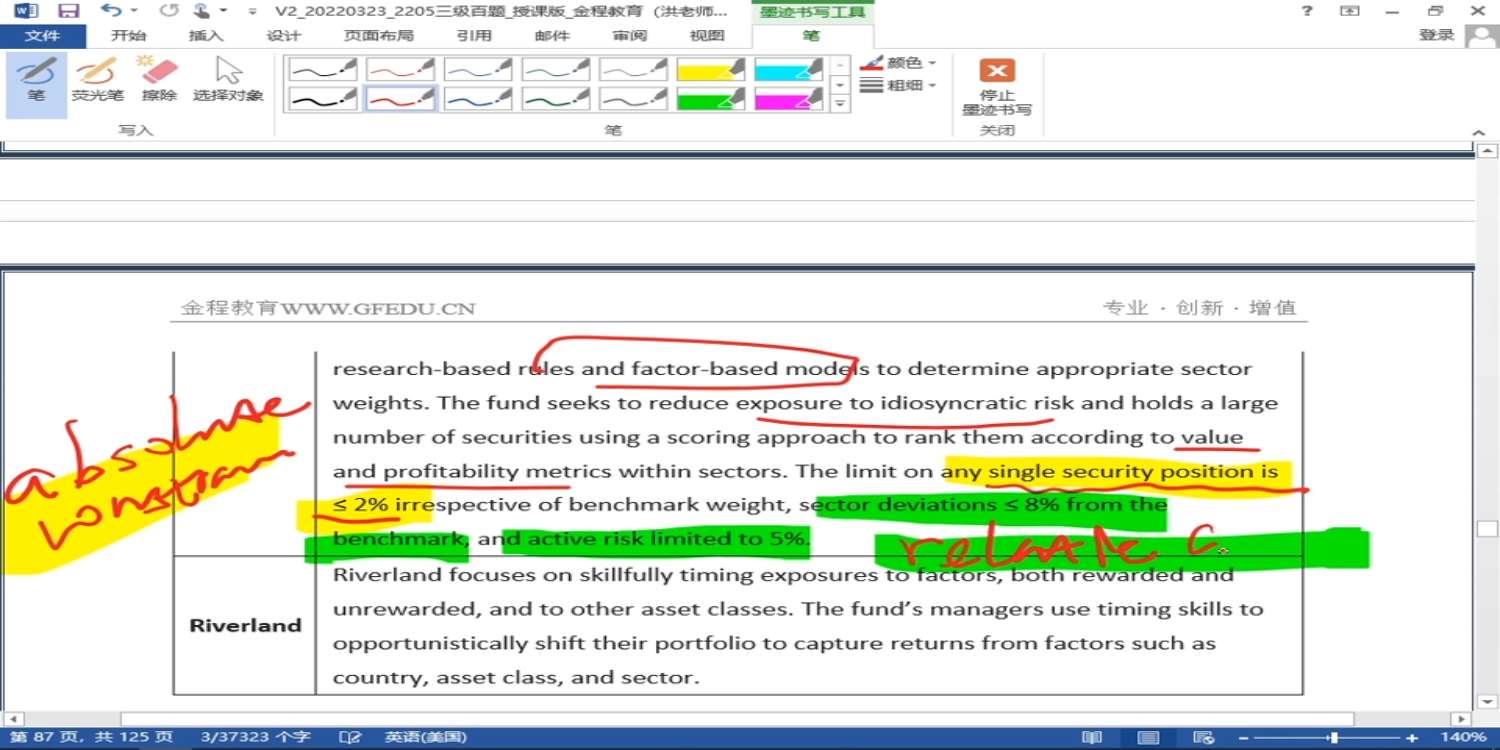The image size is (1500, 750).
Task: Click the Save icon in quick access toolbar
Action: 68,11
